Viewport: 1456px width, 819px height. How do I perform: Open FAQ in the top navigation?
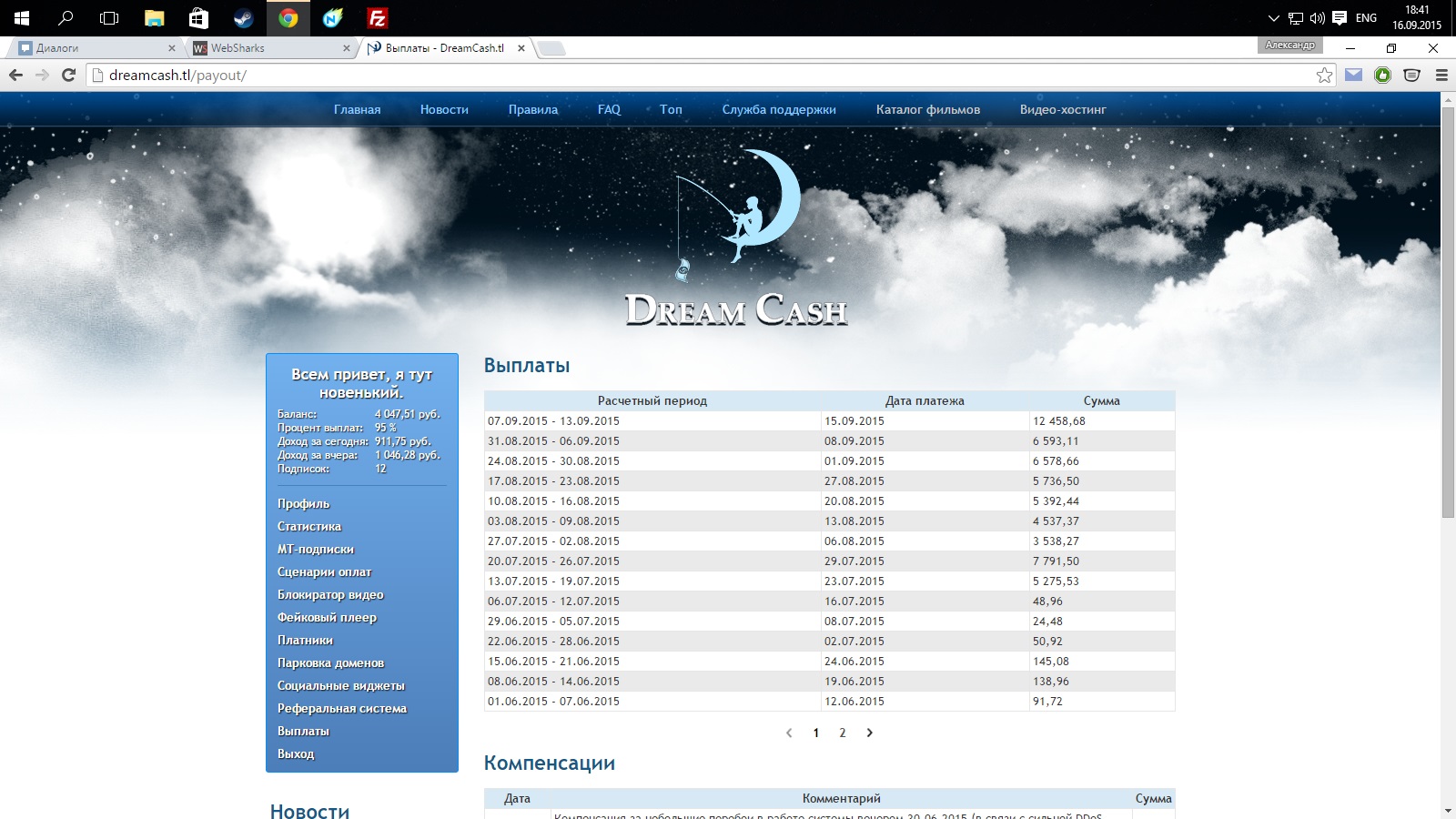pos(609,109)
